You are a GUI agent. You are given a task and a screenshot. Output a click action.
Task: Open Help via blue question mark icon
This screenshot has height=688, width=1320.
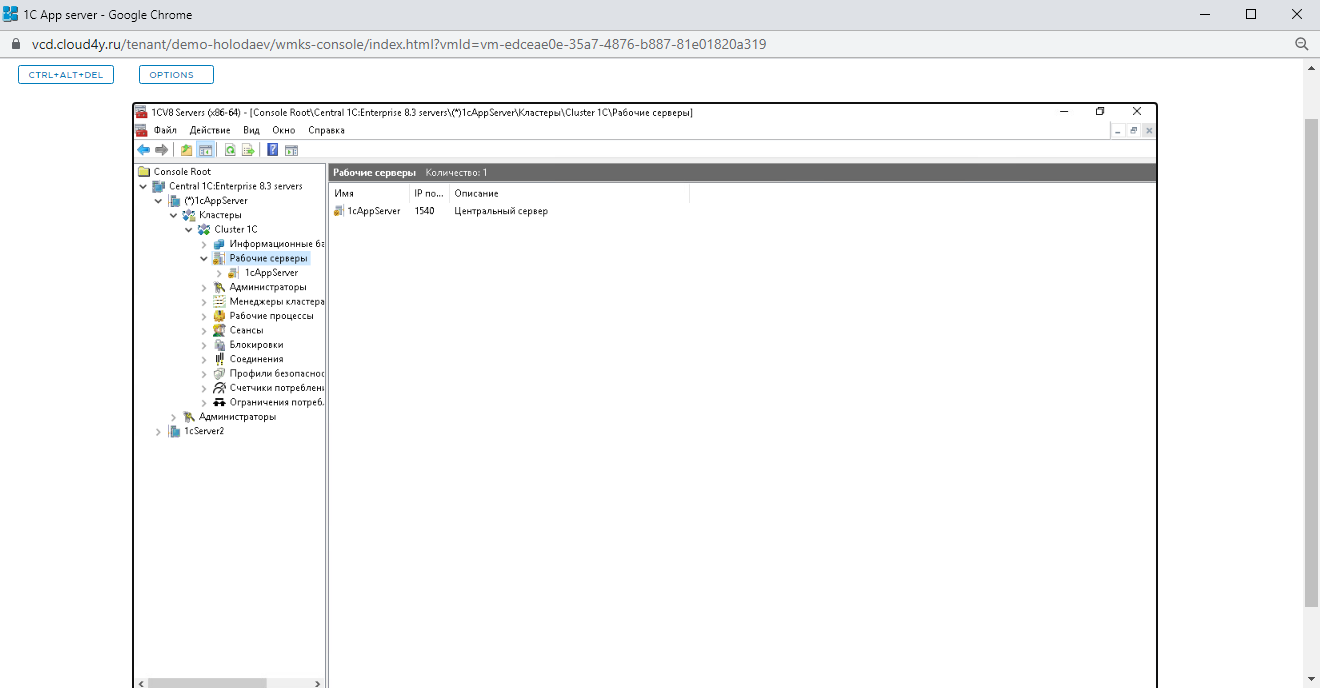[273, 150]
